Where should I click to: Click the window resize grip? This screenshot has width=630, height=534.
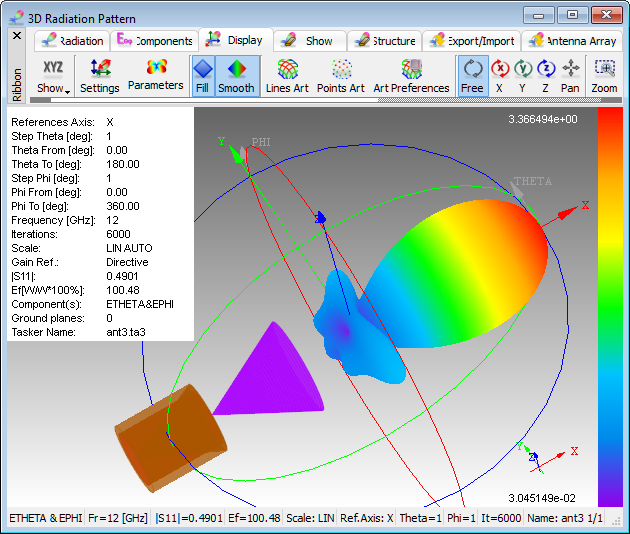[616, 521]
